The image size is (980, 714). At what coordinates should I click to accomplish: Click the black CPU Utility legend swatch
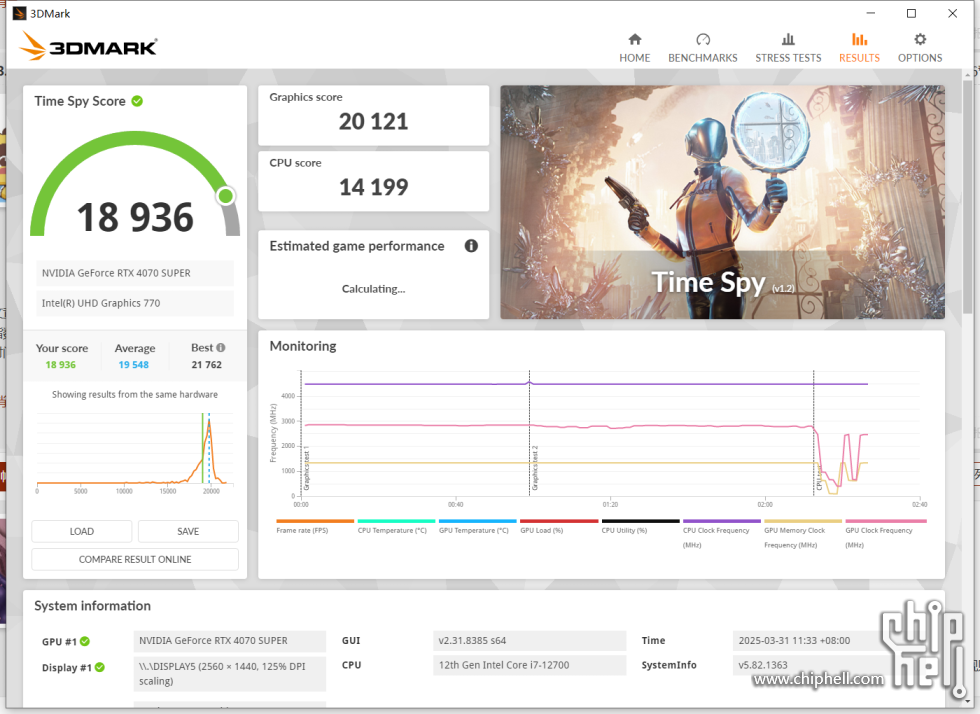(x=640, y=521)
